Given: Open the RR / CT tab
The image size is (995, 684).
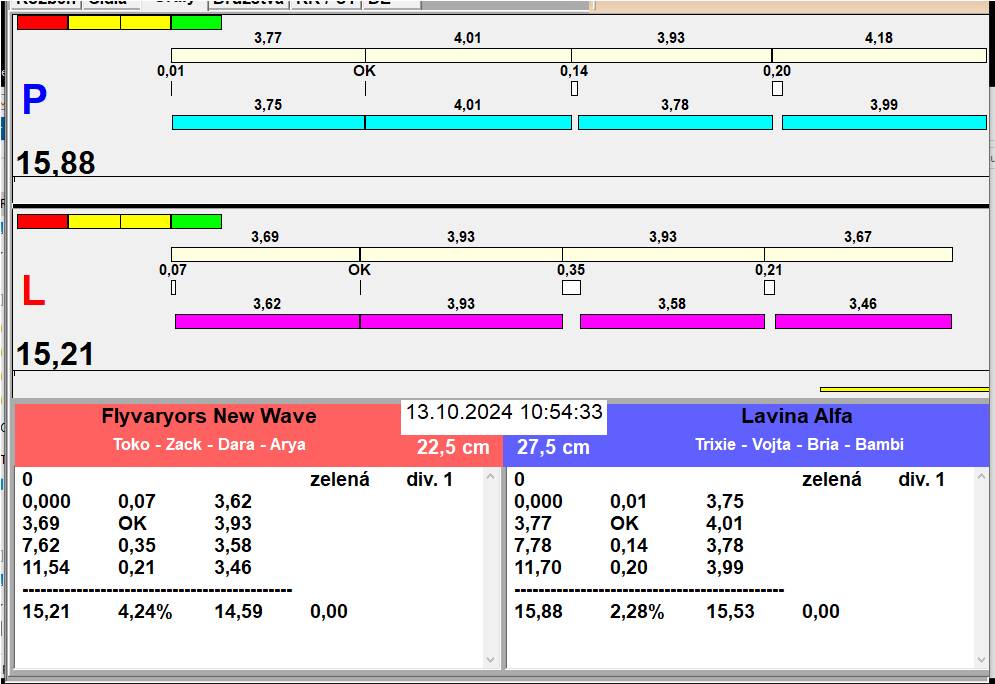Looking at the screenshot, I should pos(324,3).
